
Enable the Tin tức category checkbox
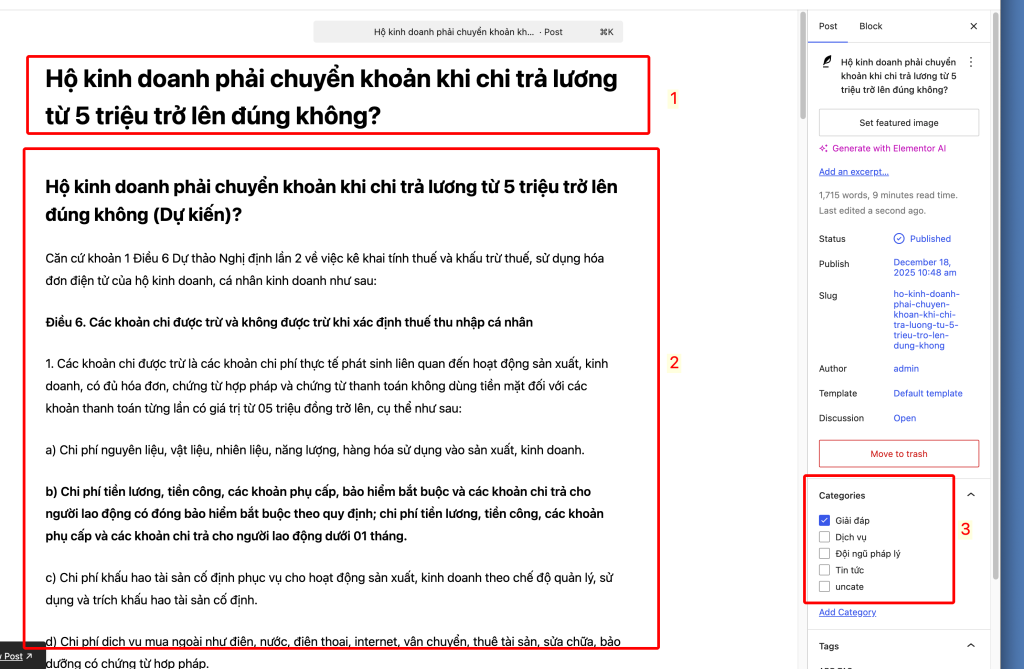pos(825,570)
